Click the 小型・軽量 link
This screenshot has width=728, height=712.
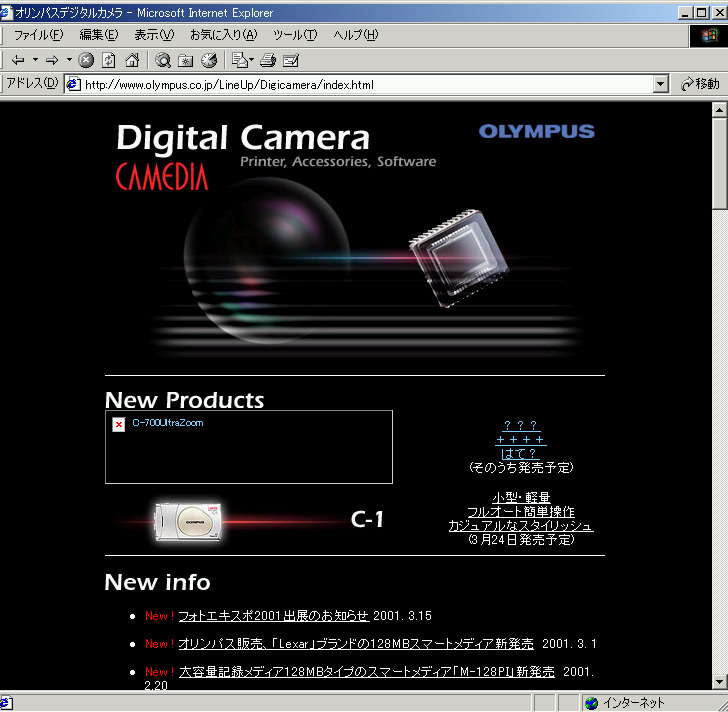tap(521, 498)
